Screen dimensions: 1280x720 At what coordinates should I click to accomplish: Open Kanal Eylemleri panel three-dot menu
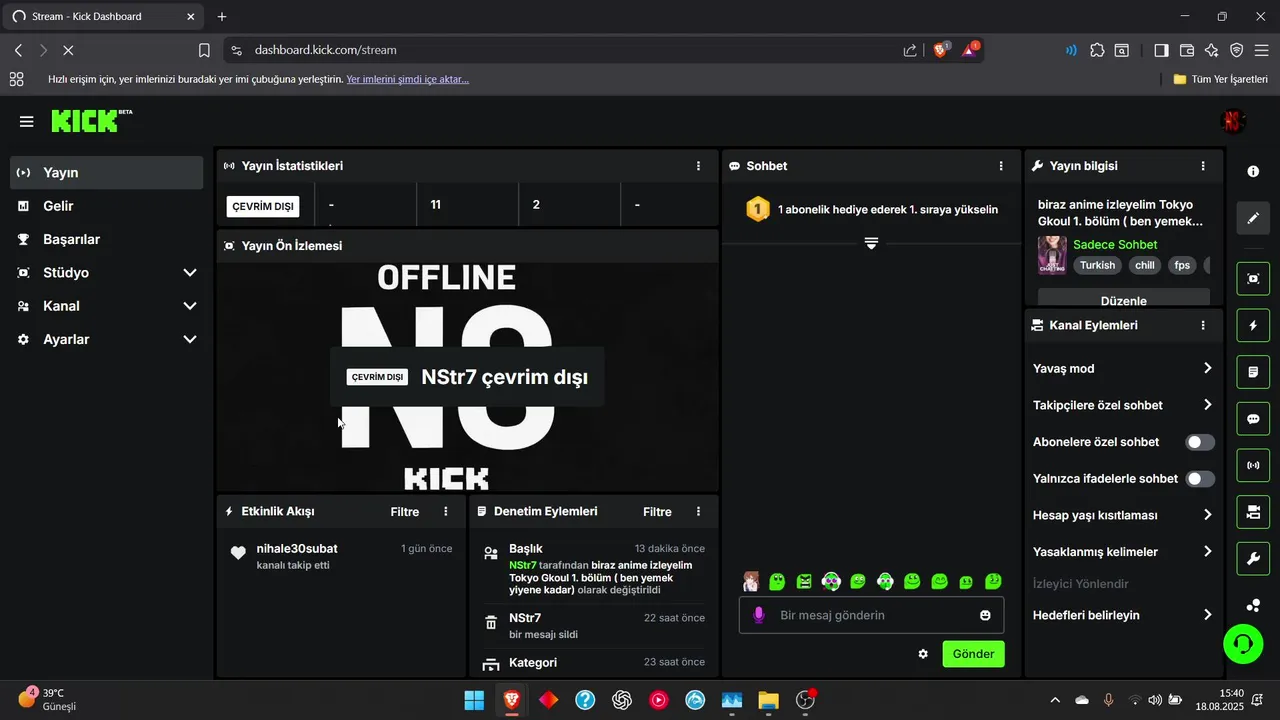pyautogui.click(x=1203, y=325)
